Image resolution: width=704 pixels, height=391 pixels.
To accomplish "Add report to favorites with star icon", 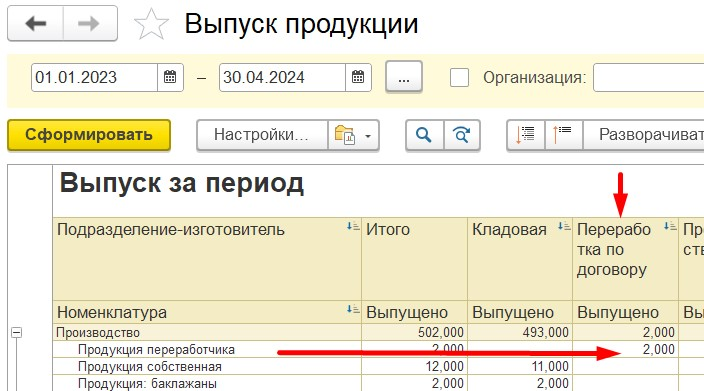I will pyautogui.click(x=151, y=25).
